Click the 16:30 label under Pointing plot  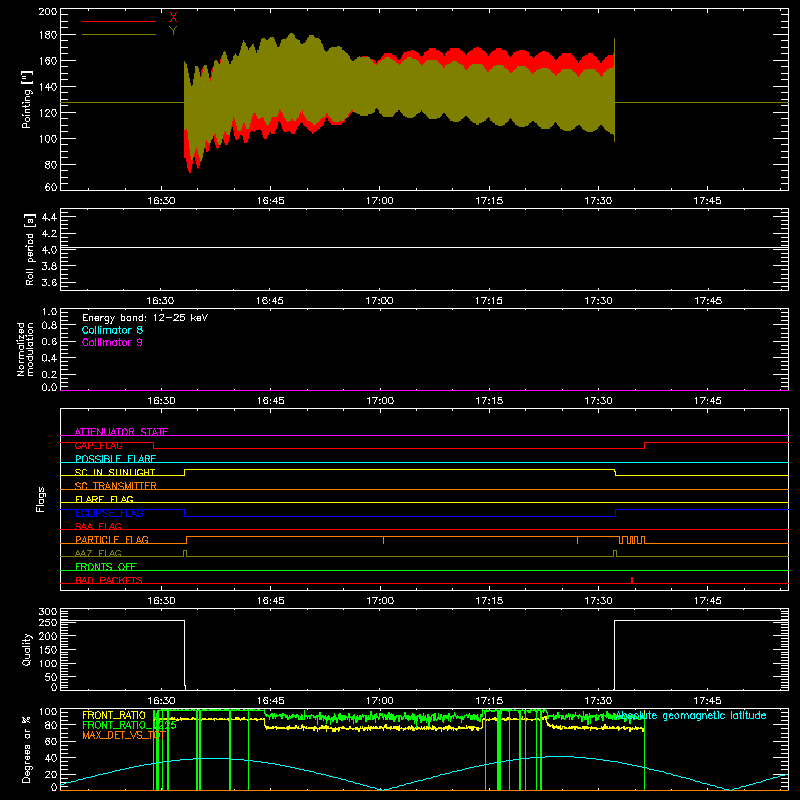[x=161, y=201]
